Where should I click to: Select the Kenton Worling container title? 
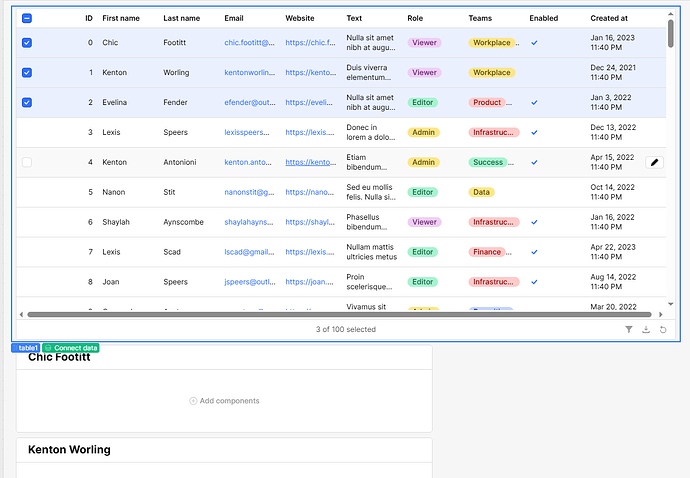(x=69, y=450)
